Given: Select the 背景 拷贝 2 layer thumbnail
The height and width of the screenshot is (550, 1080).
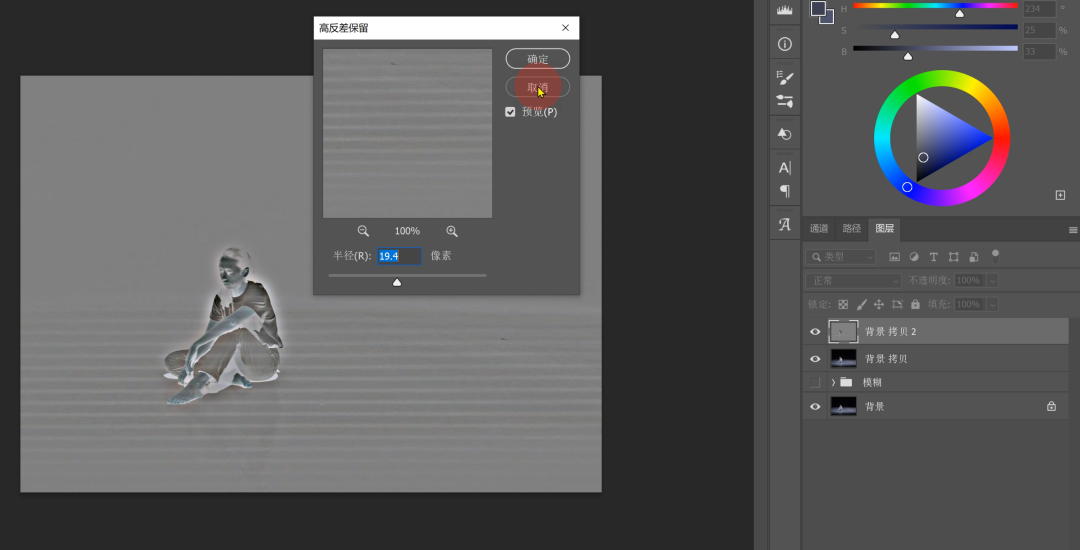Looking at the screenshot, I should [844, 332].
